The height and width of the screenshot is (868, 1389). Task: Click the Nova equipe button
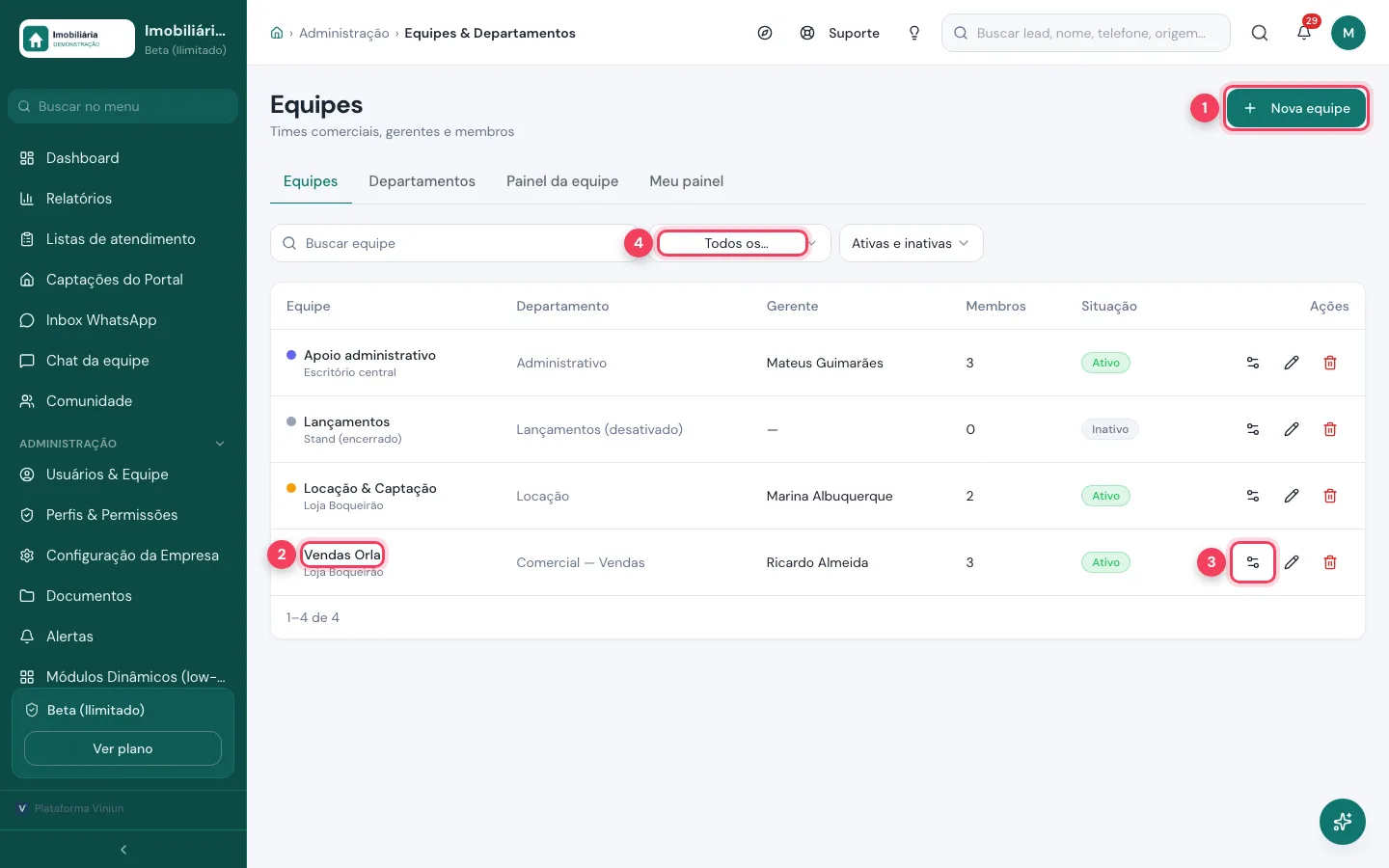click(1296, 108)
